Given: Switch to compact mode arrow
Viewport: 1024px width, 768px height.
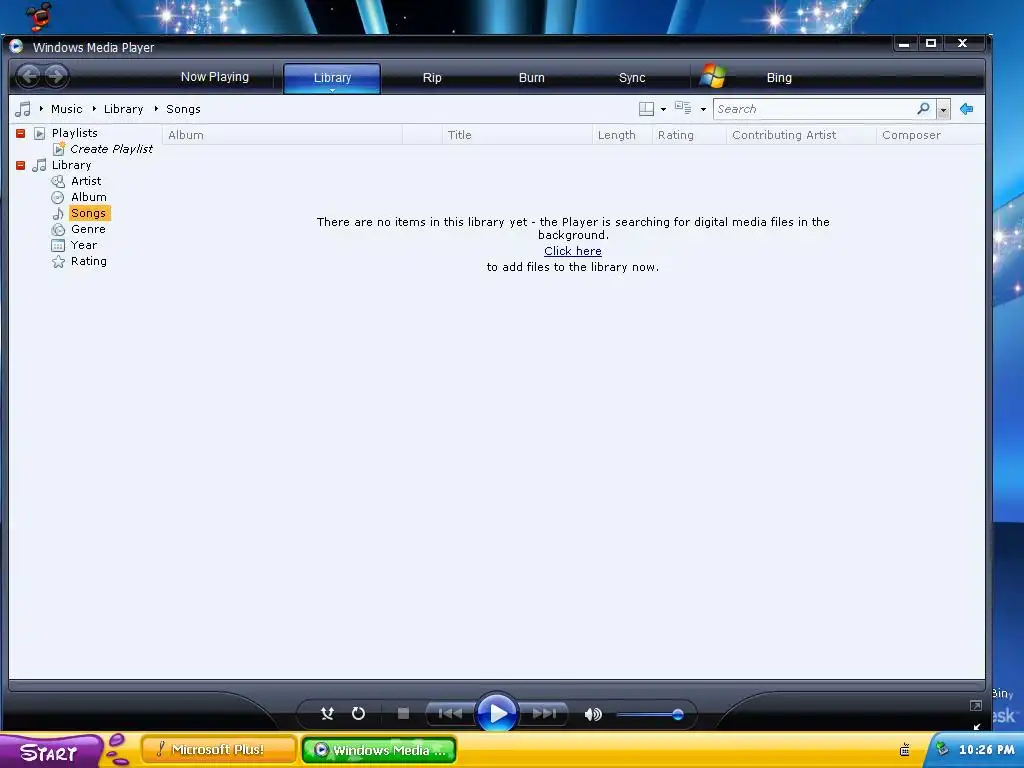Looking at the screenshot, I should coord(977,726).
